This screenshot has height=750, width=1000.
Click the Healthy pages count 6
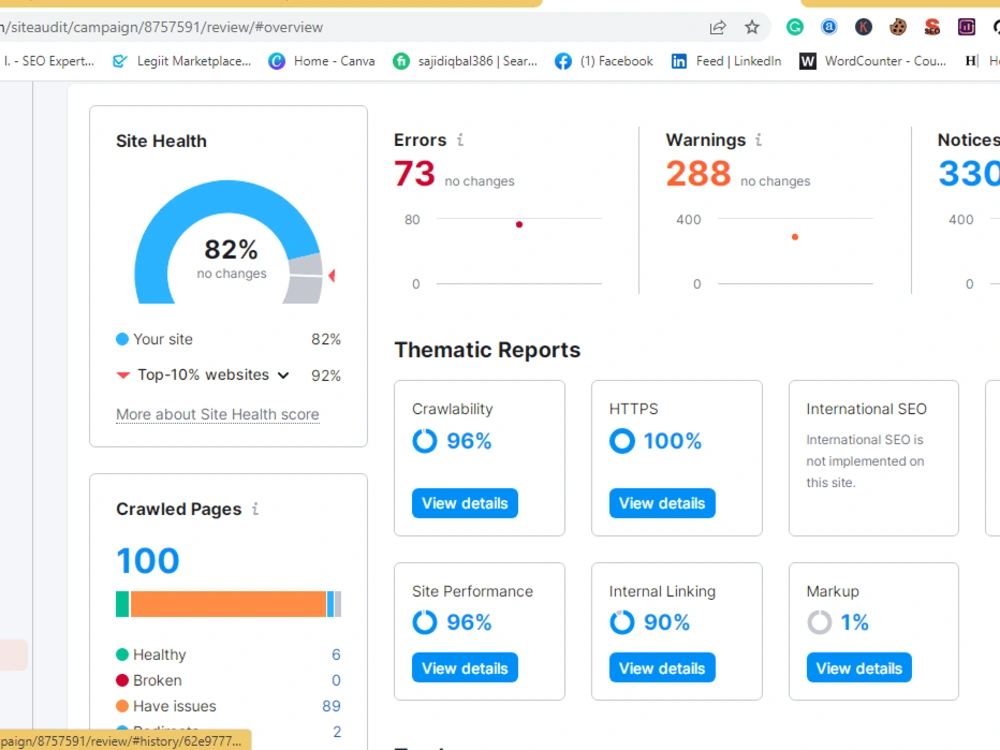[x=336, y=654]
